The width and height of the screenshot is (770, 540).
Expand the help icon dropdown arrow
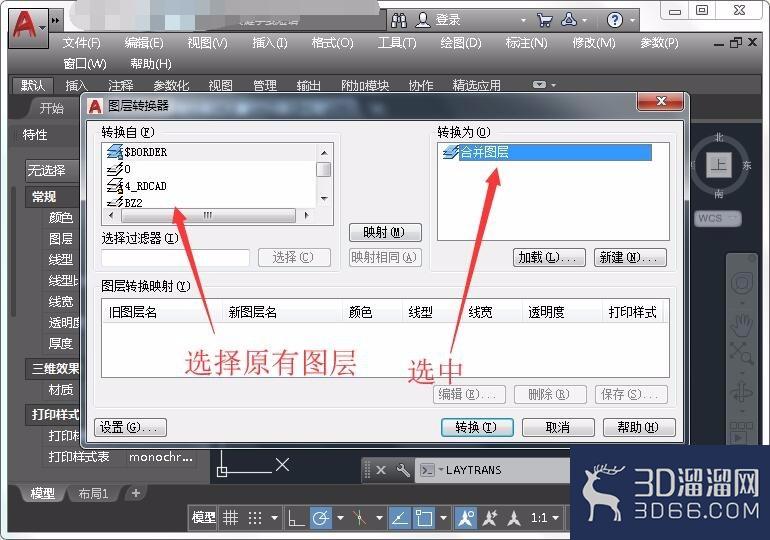(x=632, y=20)
